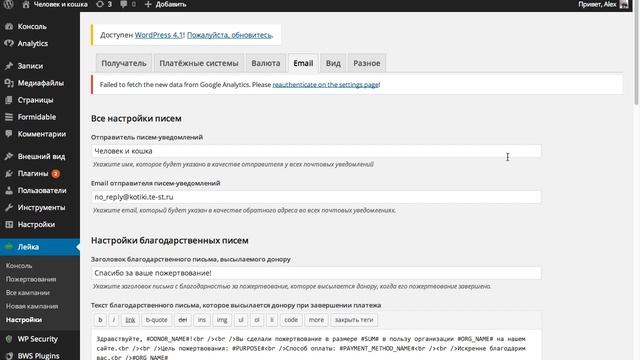Click the b bold quicktag button
Image resolution: width=640 pixels, height=360 pixels.
click(x=100, y=320)
